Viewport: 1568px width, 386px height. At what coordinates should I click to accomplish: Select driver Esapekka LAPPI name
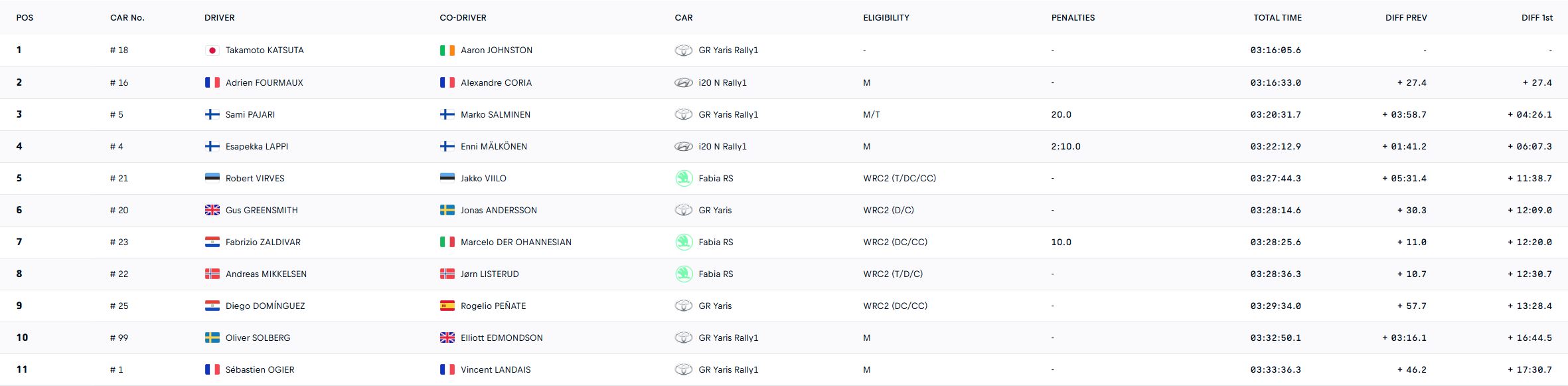(x=256, y=146)
